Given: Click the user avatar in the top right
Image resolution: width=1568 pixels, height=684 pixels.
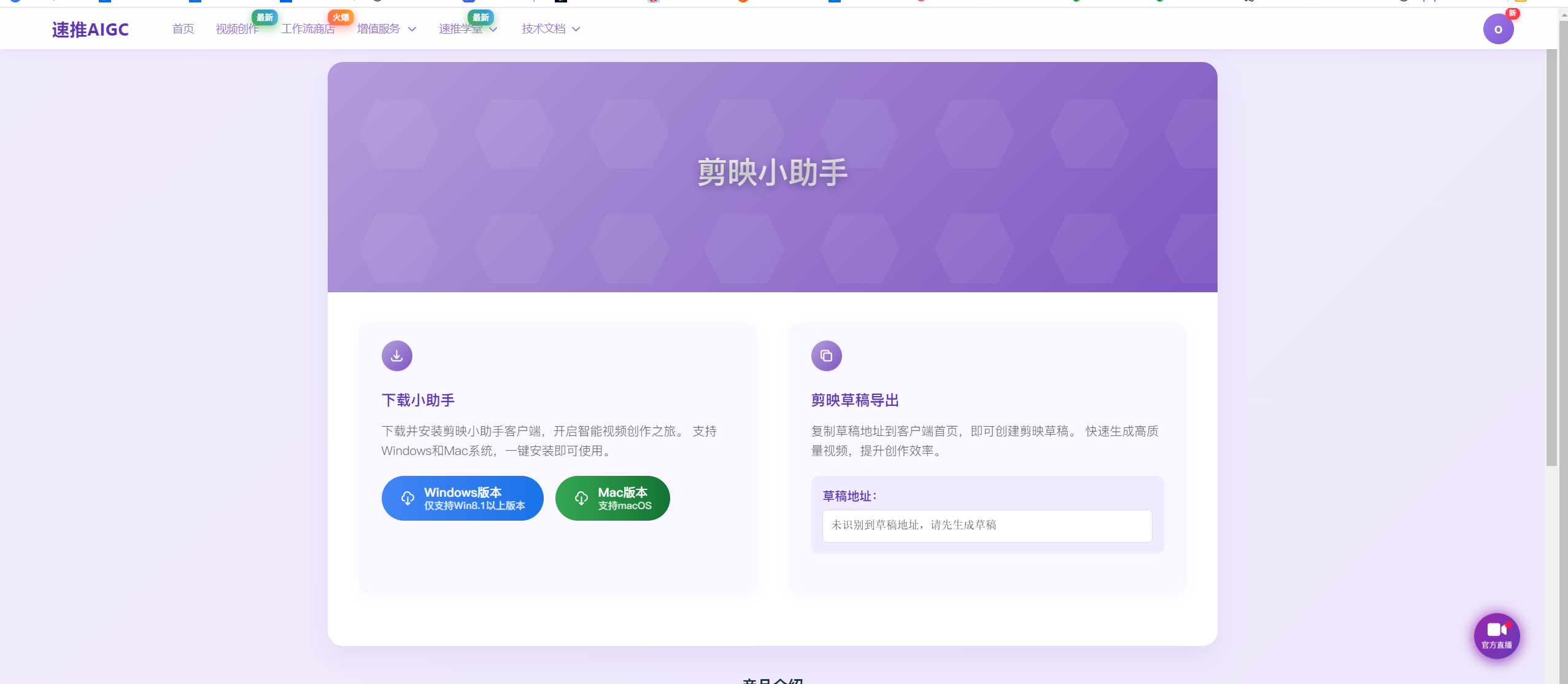Looking at the screenshot, I should coord(1497,28).
